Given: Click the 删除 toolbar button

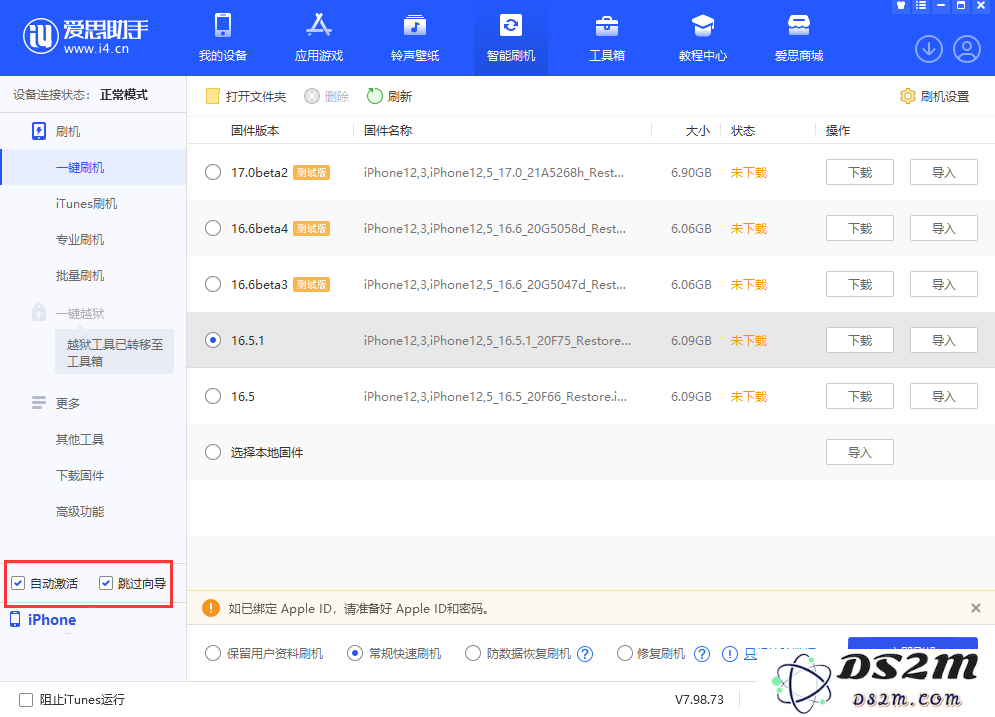Looking at the screenshot, I should (x=327, y=96).
